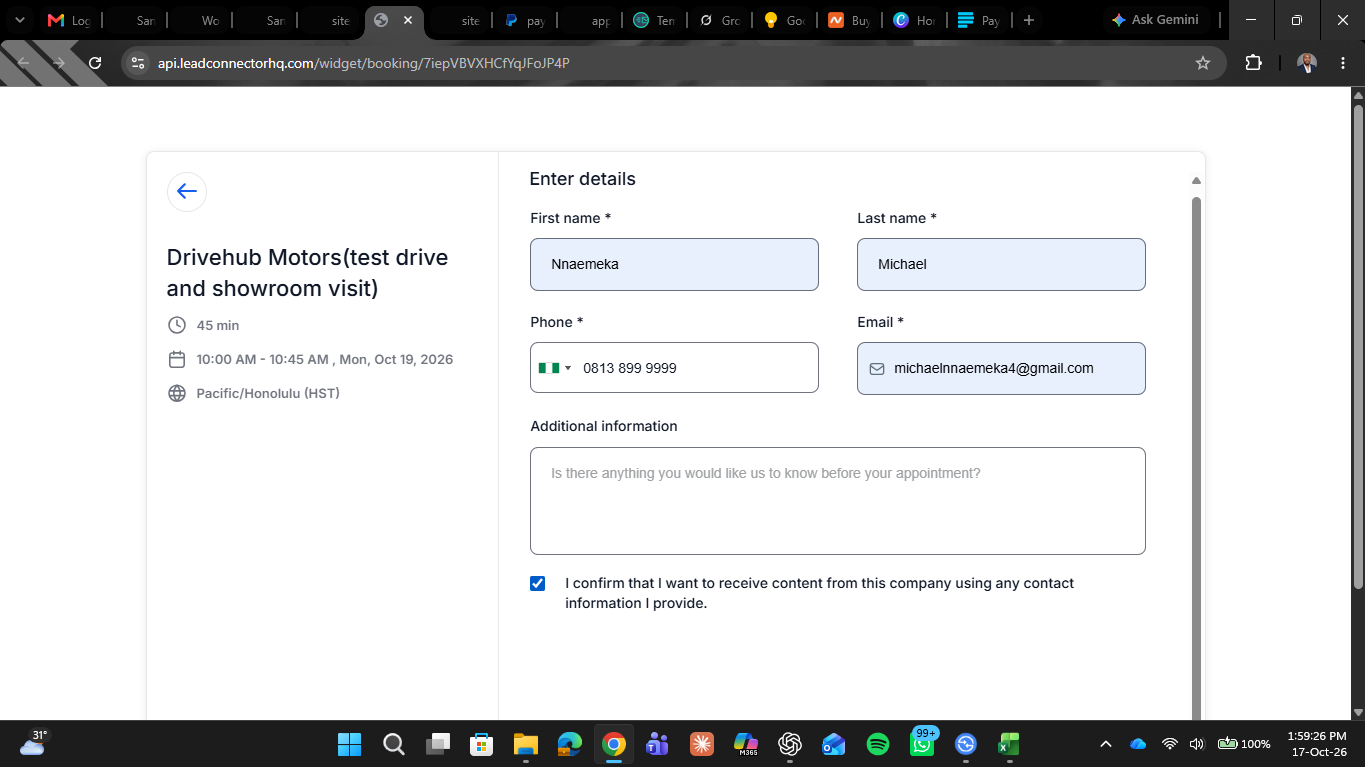The height and width of the screenshot is (767, 1365).
Task: Open the Chrome extensions puzzle icon
Action: coord(1254,63)
